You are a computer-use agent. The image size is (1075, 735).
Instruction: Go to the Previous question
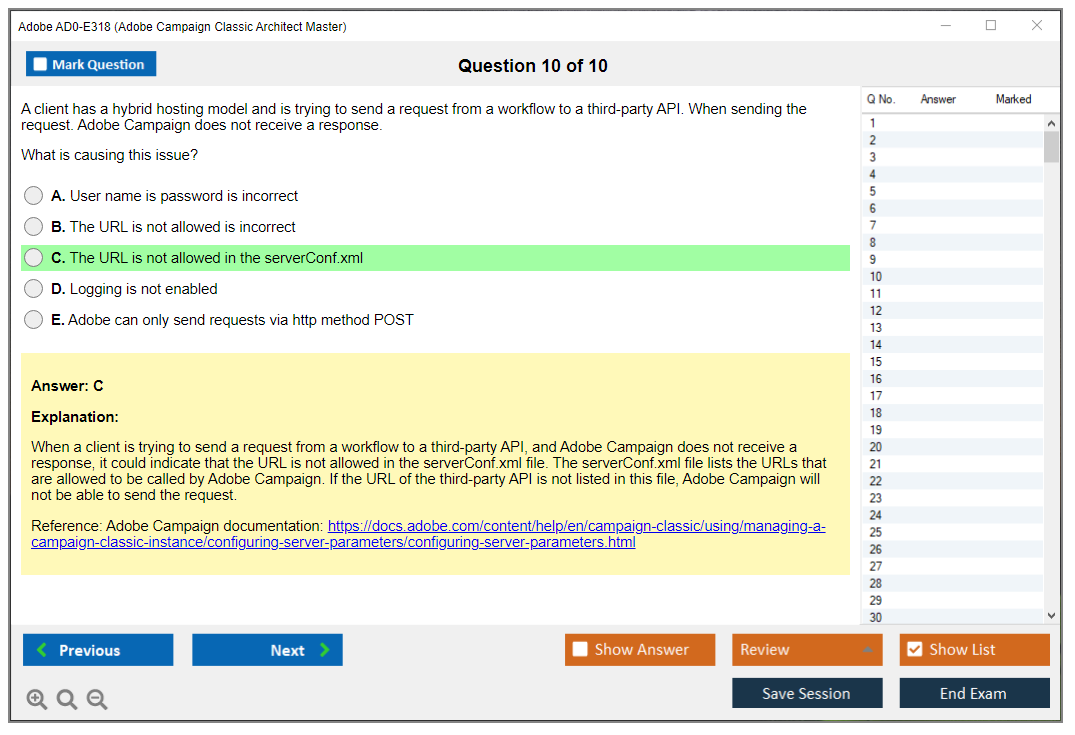coord(98,650)
